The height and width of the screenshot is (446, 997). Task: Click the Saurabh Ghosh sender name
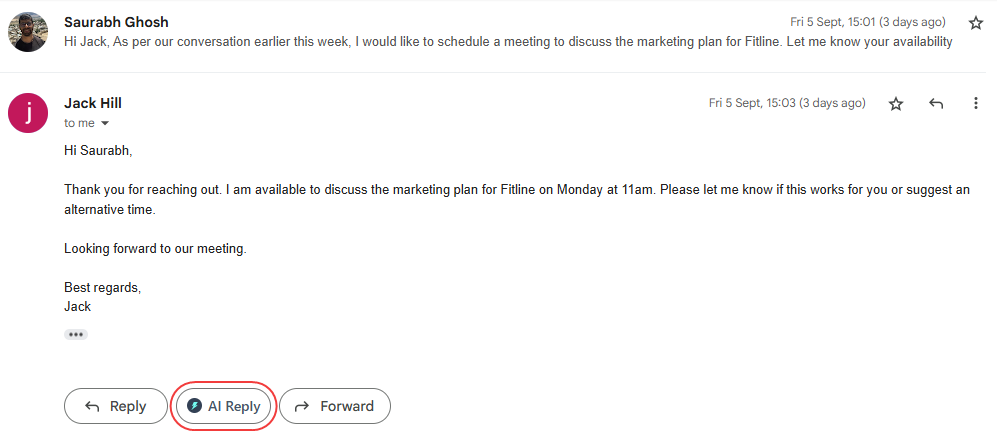click(x=116, y=22)
